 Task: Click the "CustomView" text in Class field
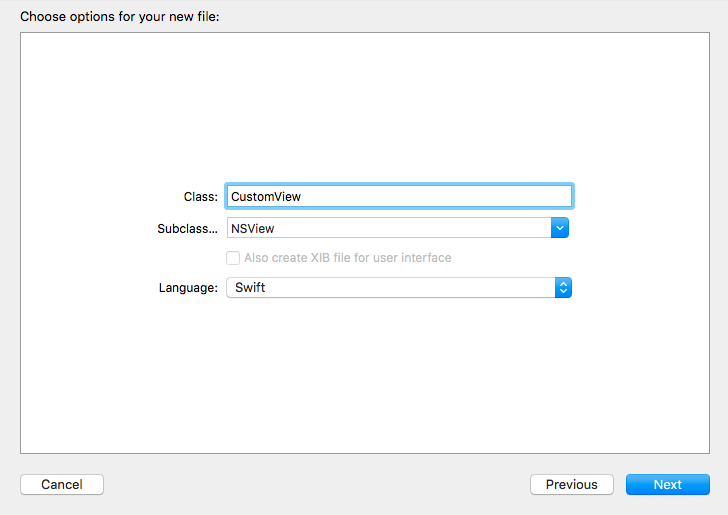tap(266, 197)
